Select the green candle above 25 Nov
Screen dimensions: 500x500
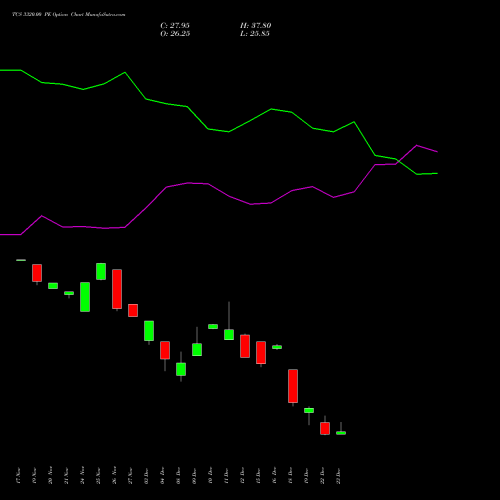click(x=101, y=271)
